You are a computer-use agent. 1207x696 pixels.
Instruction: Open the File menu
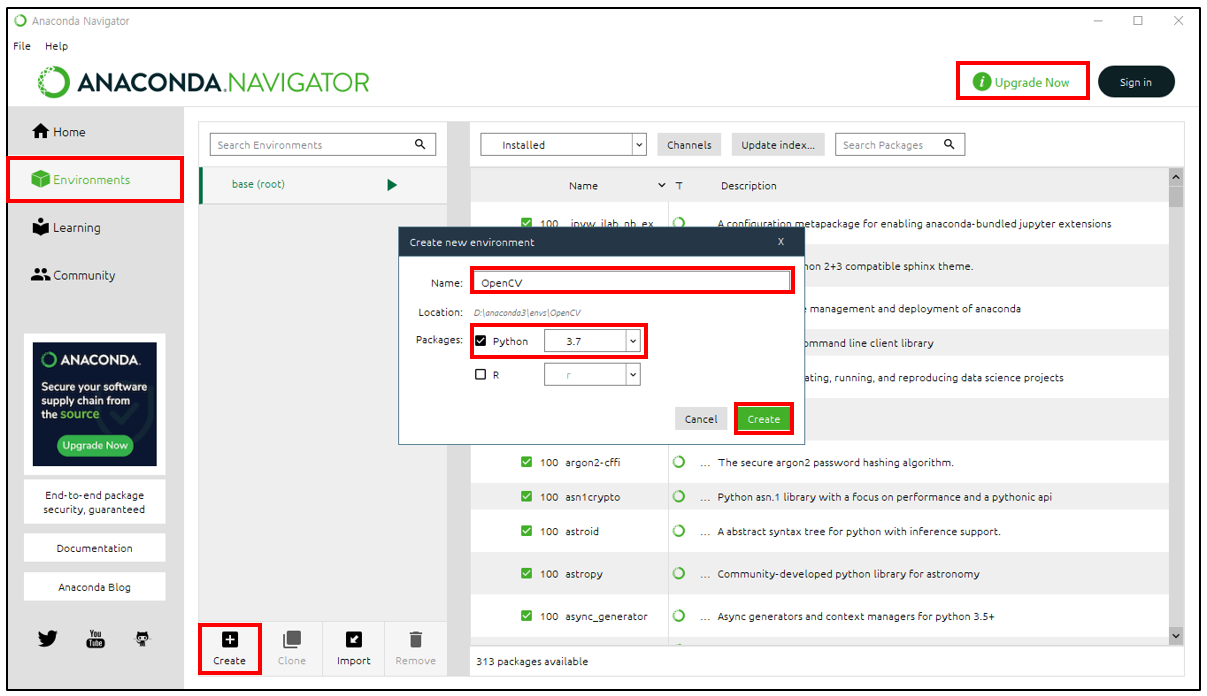pyautogui.click(x=22, y=46)
